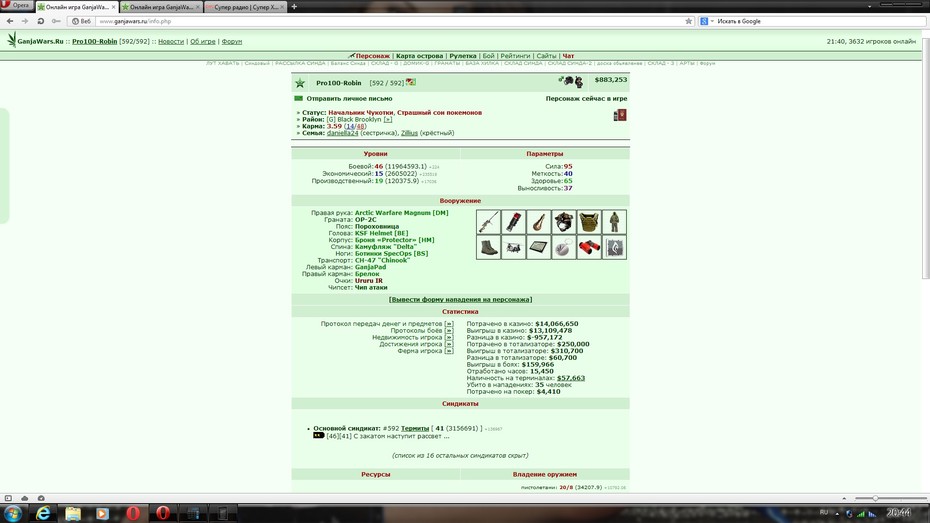Open a new tab with plus button
Image resolution: width=930 pixels, height=523 pixels.
(294, 7)
